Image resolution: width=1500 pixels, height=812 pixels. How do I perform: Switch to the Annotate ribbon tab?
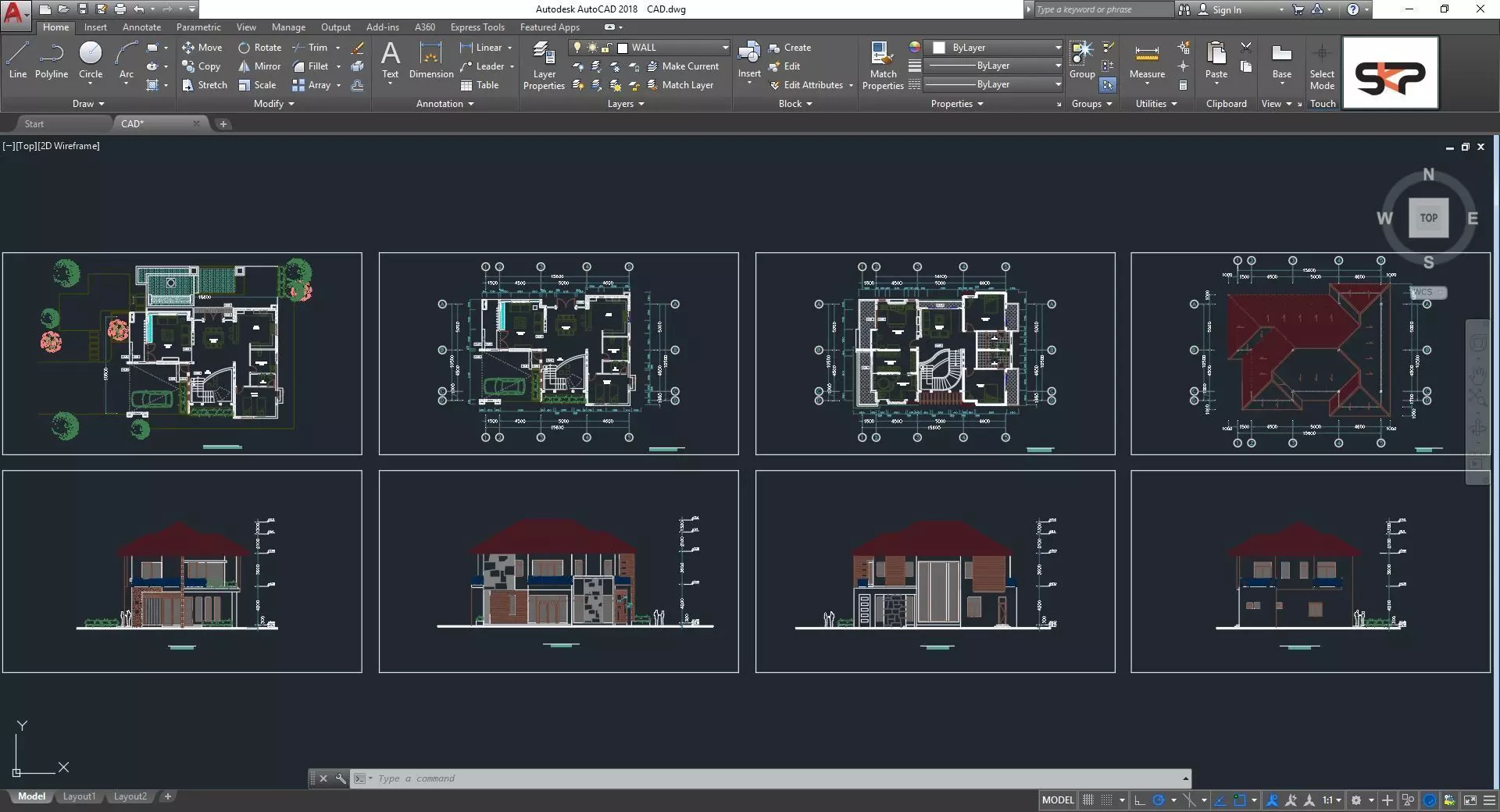coord(141,27)
